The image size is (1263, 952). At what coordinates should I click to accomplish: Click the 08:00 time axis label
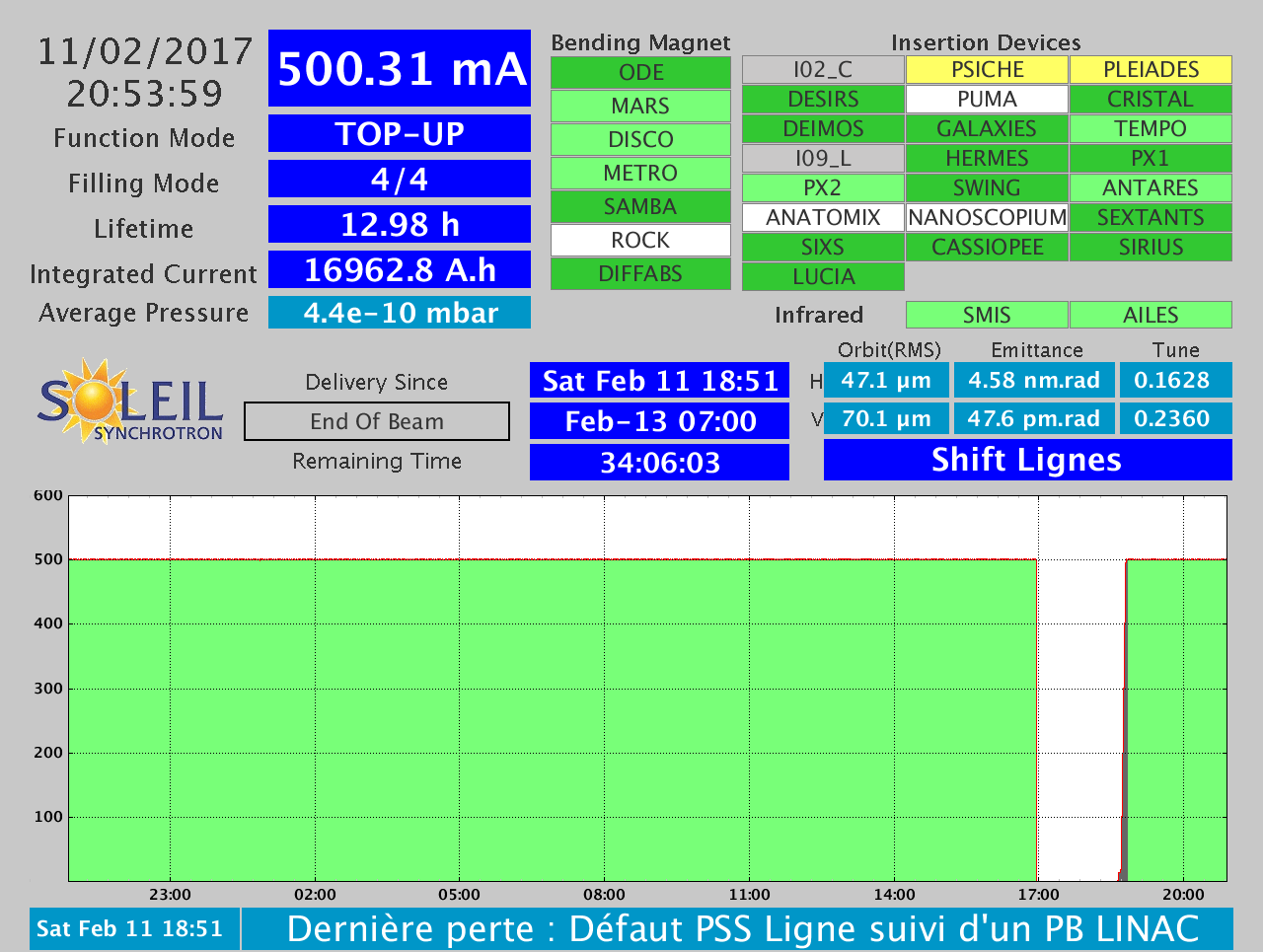604,895
